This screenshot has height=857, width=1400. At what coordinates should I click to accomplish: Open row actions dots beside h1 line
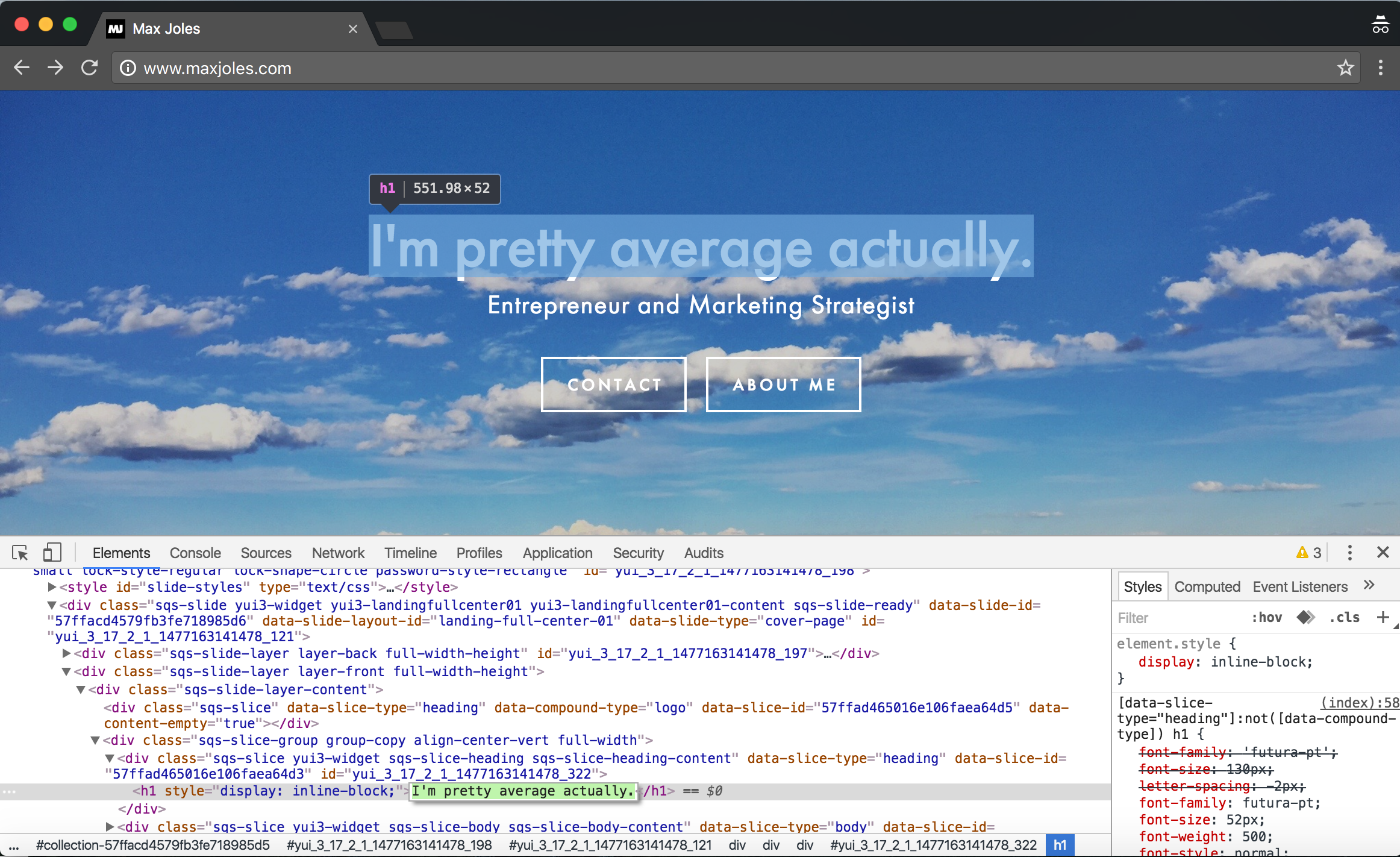[8, 791]
